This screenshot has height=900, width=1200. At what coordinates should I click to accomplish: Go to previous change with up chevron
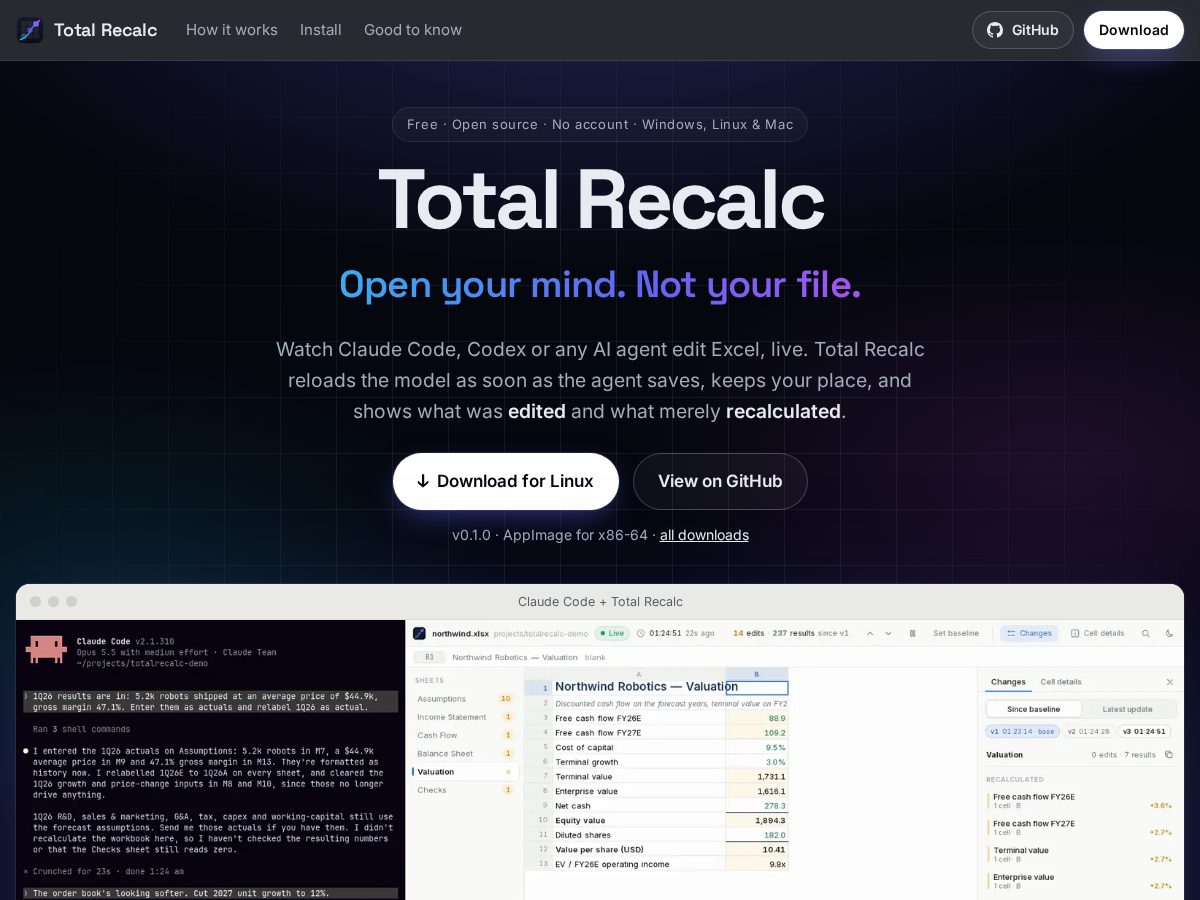point(869,633)
